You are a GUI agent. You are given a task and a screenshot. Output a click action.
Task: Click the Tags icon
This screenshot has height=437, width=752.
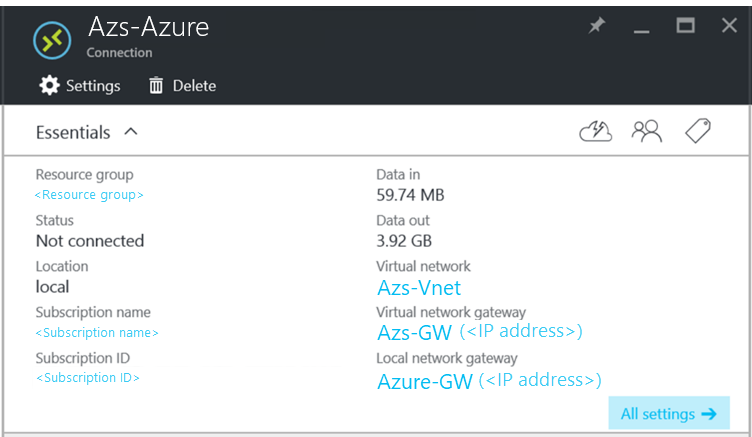click(697, 131)
